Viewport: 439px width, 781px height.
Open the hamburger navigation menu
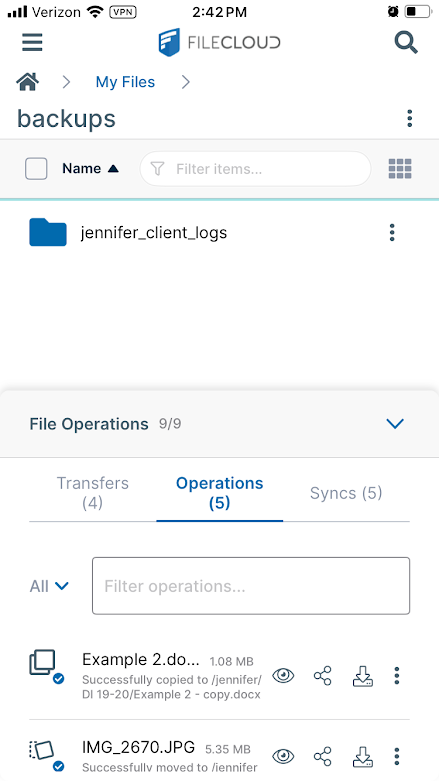pyautogui.click(x=32, y=42)
